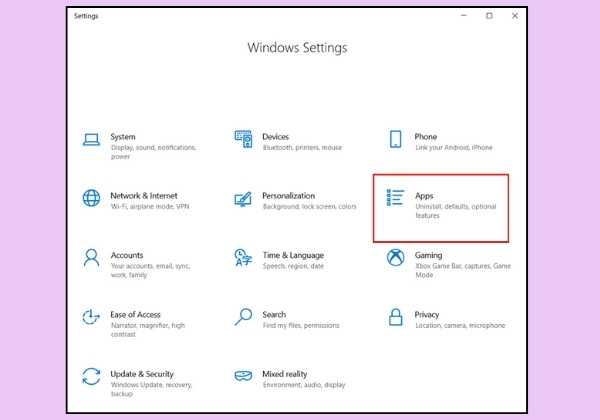The height and width of the screenshot is (420, 600).
Task: Click 'Windows Update, recovery, backup' description
Action: point(152,389)
